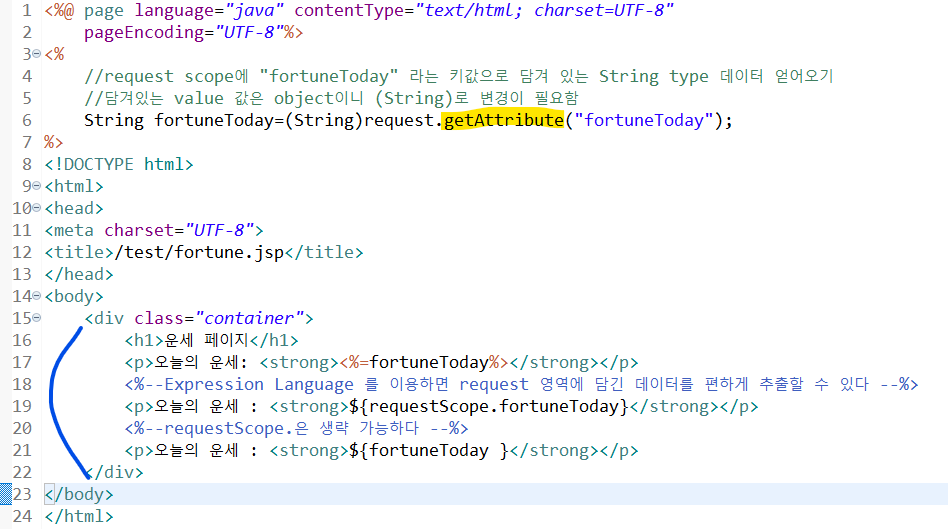
Task: Click line number 19 in the gutter
Action: 22,406
